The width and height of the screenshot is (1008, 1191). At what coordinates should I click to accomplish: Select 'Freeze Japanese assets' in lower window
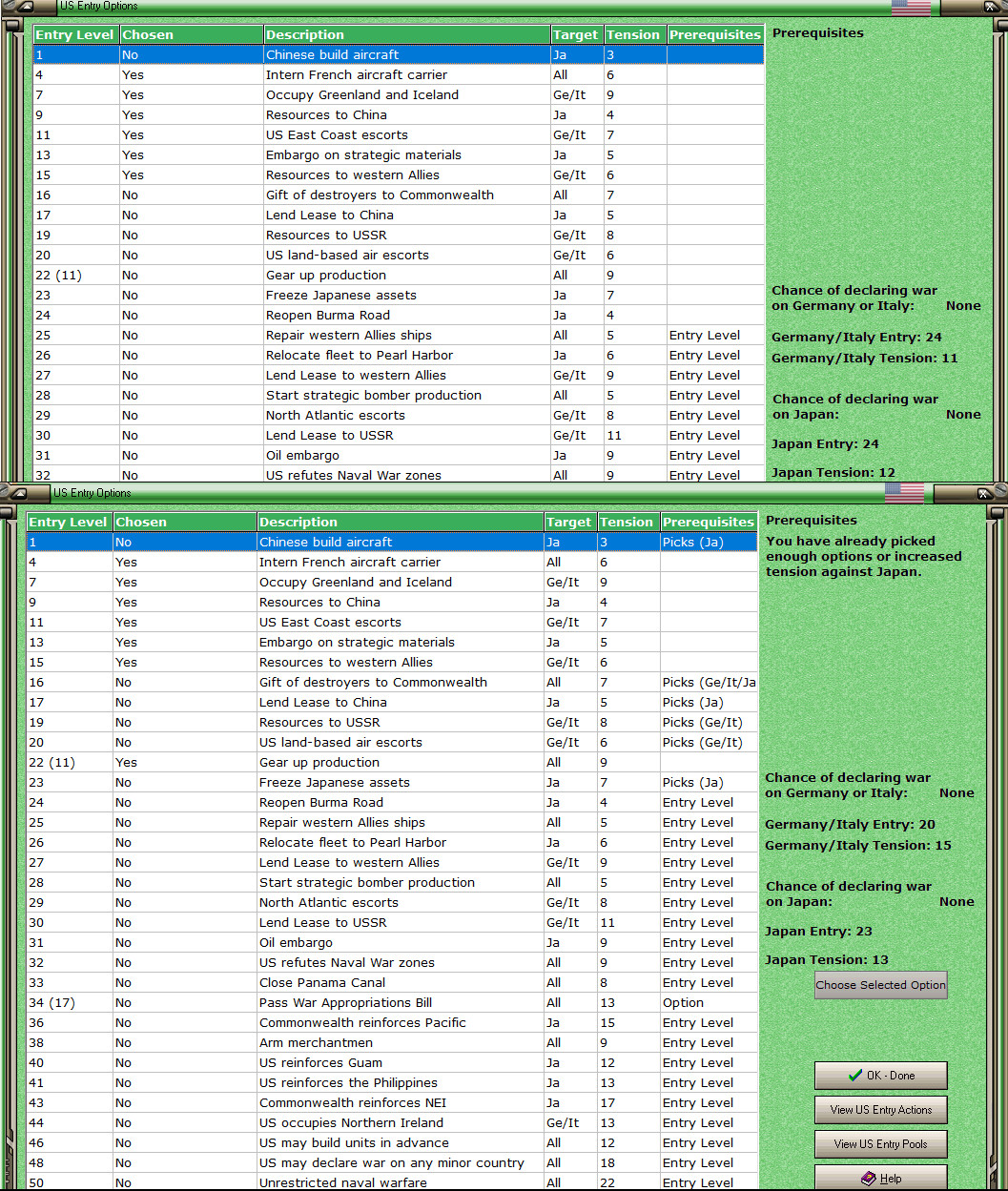pyautogui.click(x=392, y=782)
